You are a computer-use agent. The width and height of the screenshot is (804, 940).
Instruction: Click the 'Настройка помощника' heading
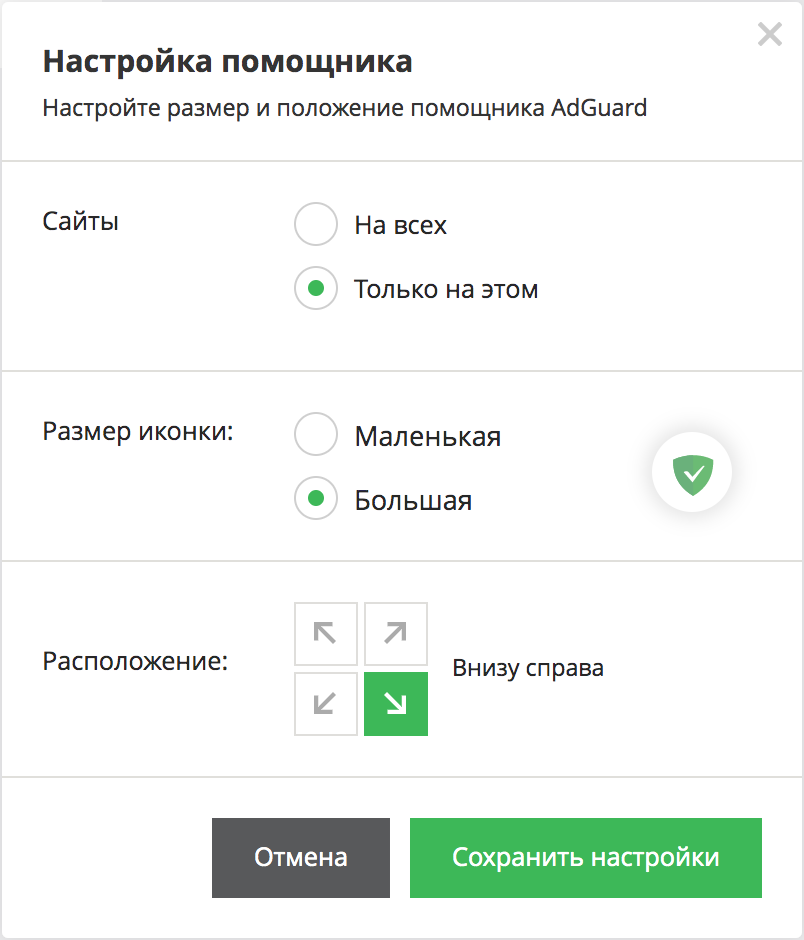(x=228, y=61)
